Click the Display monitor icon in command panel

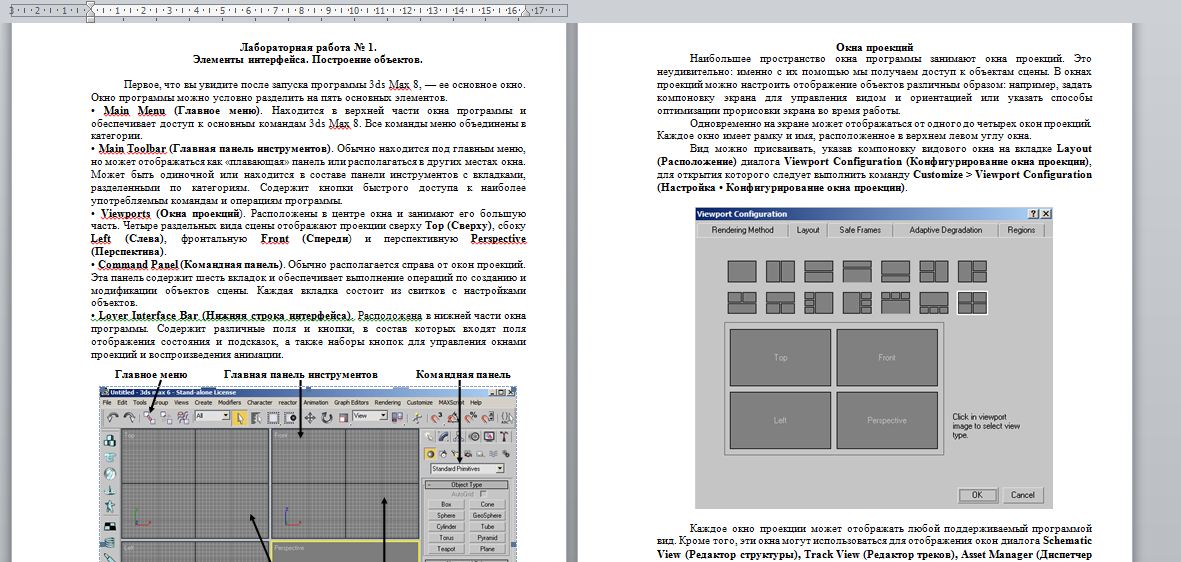pyautogui.click(x=490, y=436)
